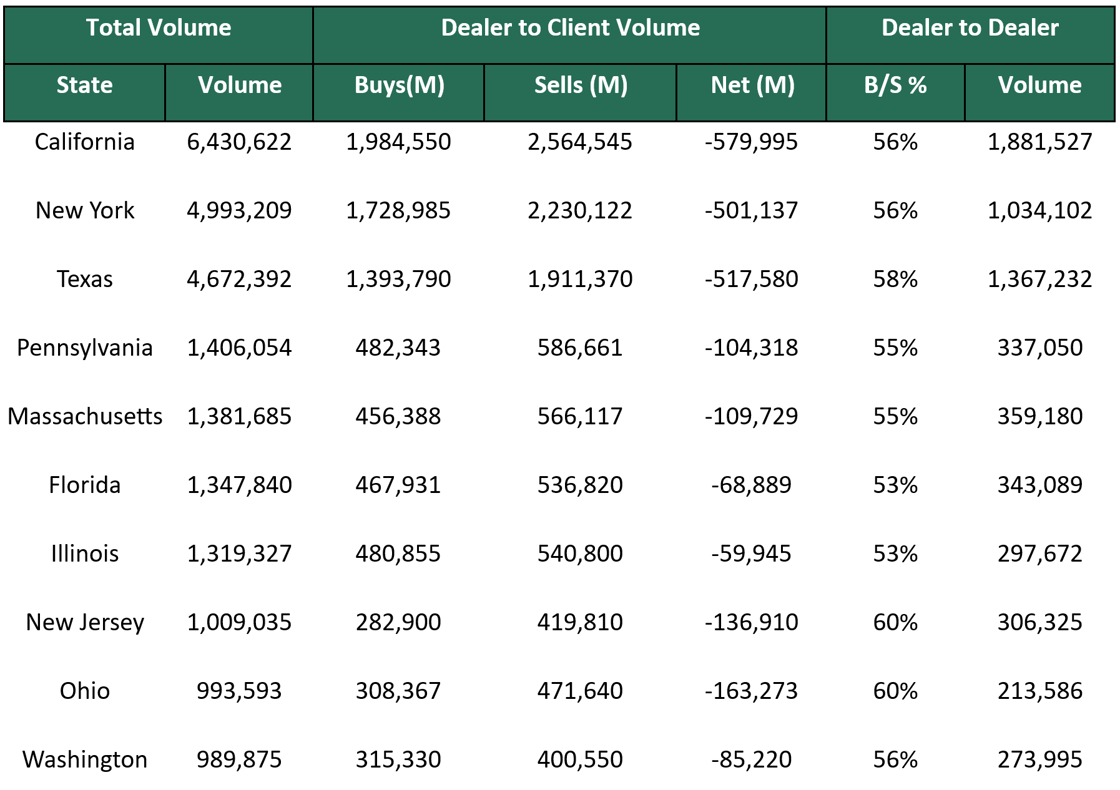Screen dimensions: 1120x790
Task: Click the 'Florida' state cell
Action: [x=84, y=485]
